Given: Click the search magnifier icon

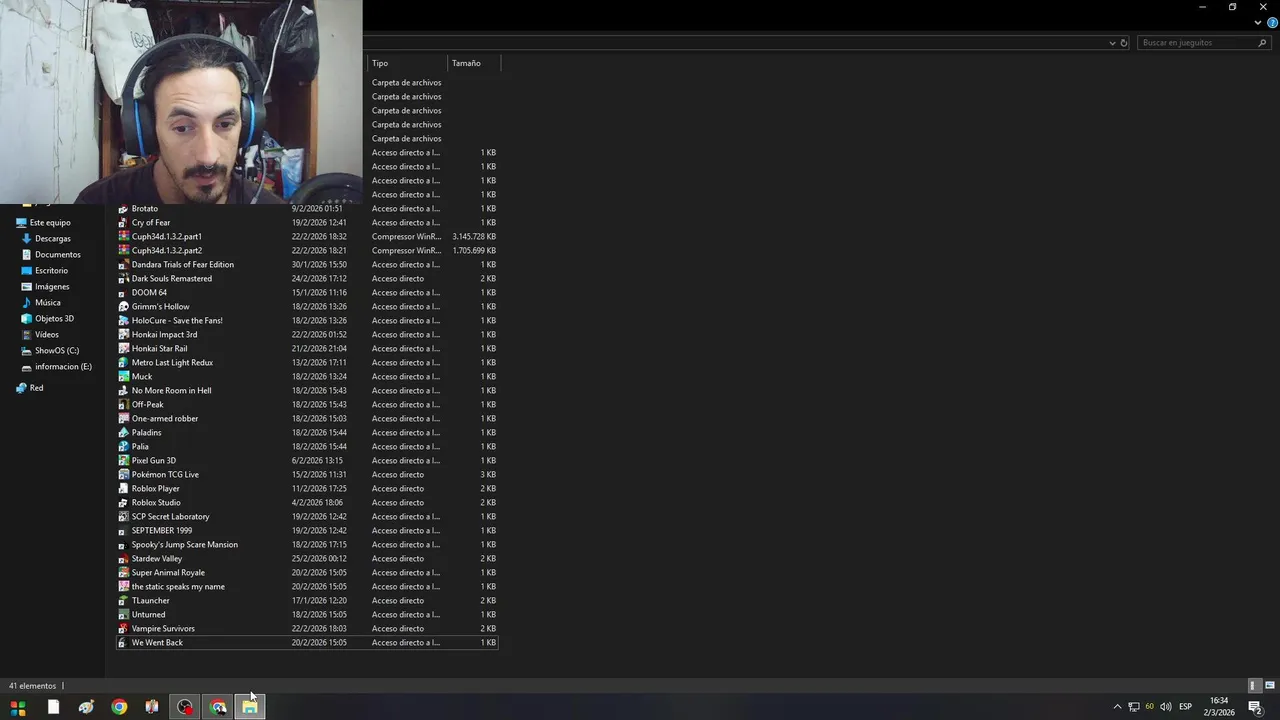Looking at the screenshot, I should [x=1262, y=43].
